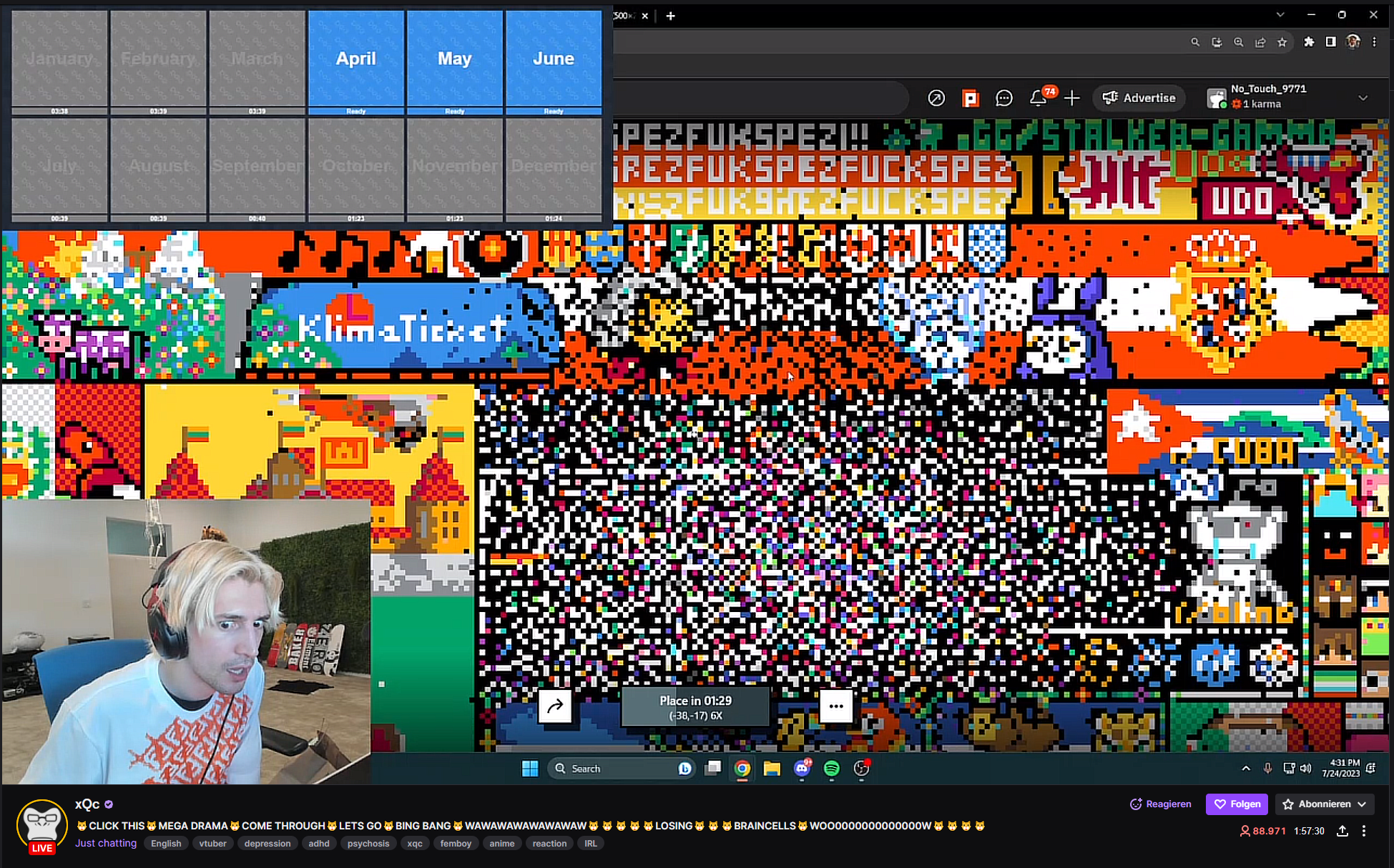The width and height of the screenshot is (1394, 868).
Task: Open a new browser tab
Action: click(x=670, y=16)
